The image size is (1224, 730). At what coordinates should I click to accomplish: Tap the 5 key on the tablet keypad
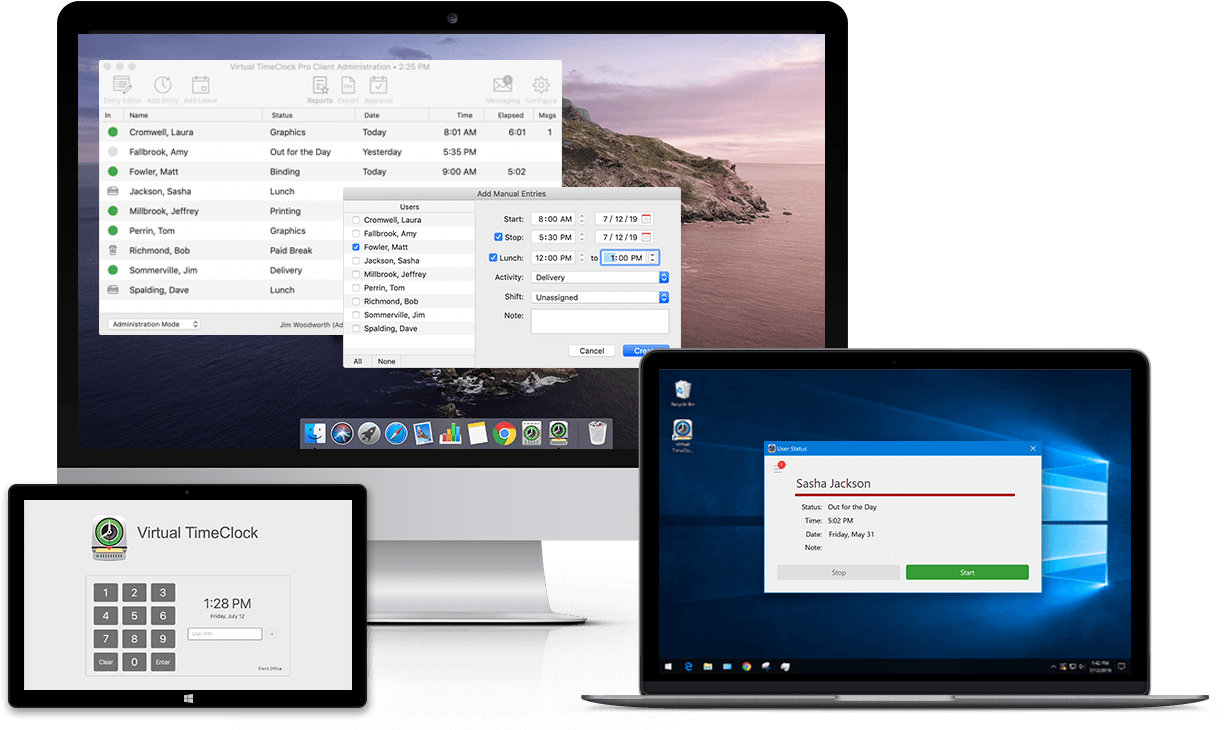tap(135, 615)
